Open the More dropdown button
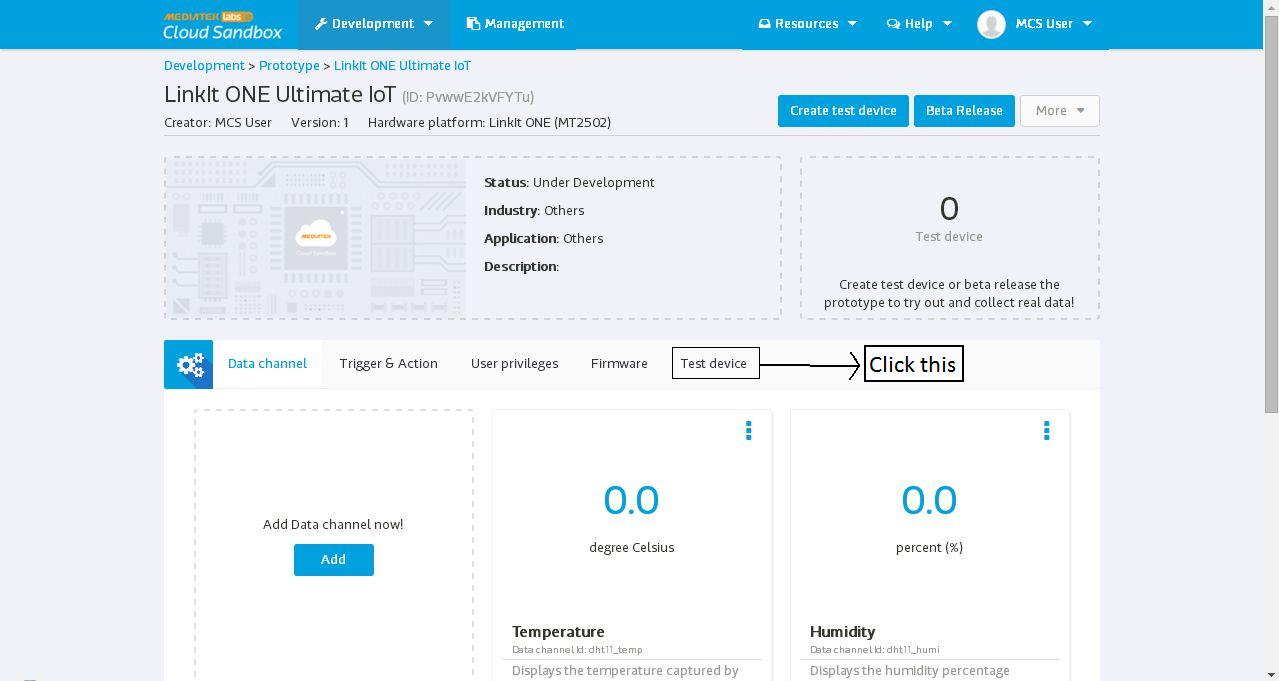1279x681 pixels. (x=1059, y=111)
